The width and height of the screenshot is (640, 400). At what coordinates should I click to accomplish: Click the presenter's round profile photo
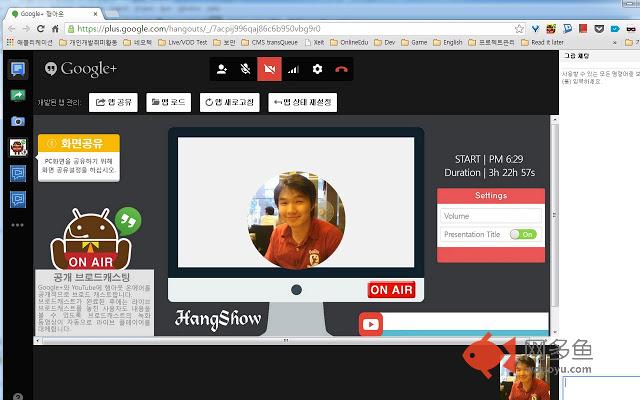[x=297, y=220]
